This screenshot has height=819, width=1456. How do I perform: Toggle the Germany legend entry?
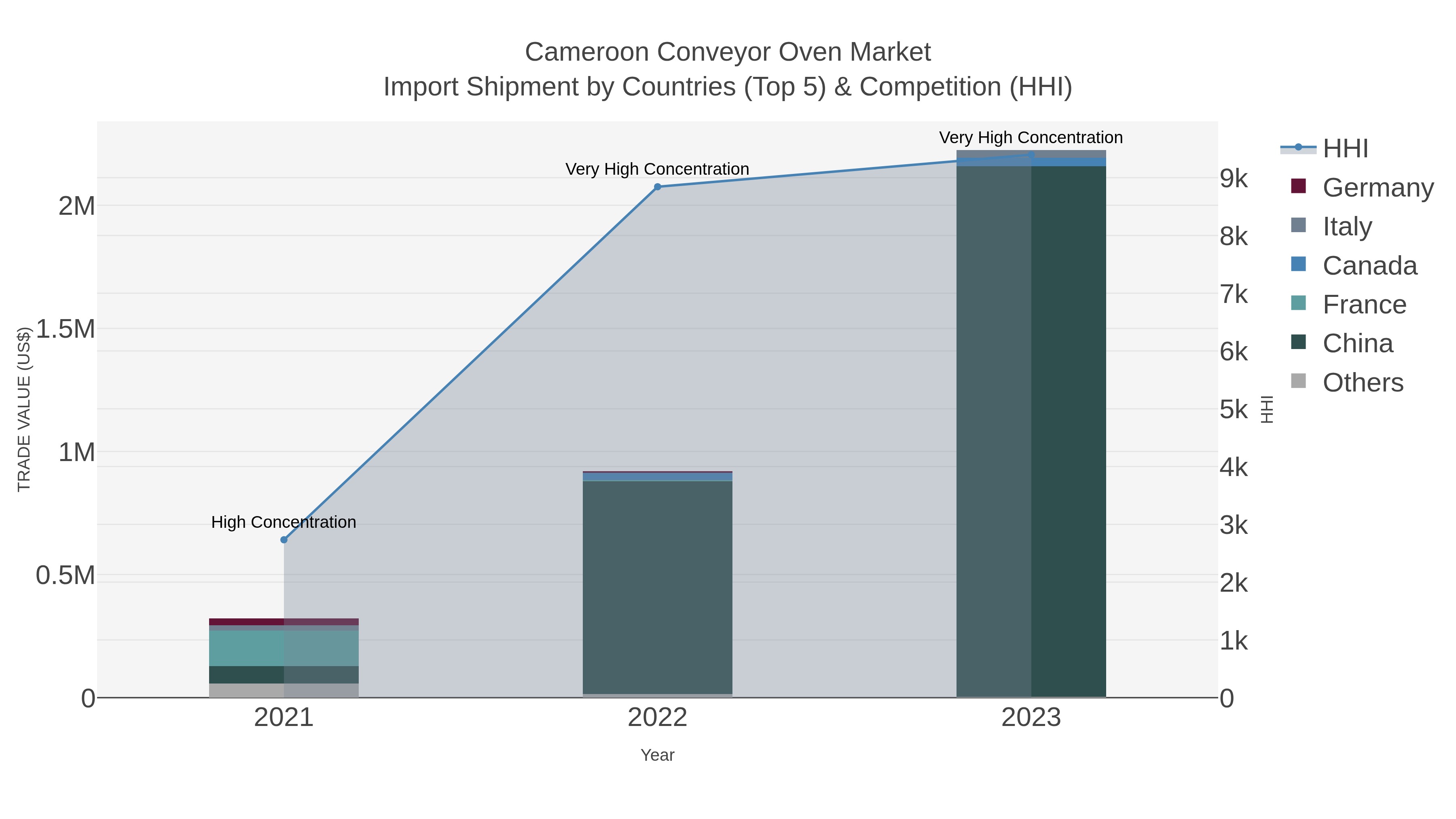click(x=1362, y=187)
